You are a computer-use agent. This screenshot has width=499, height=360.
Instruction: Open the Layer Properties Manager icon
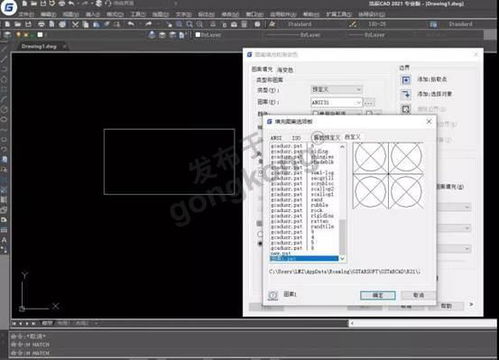(7, 35)
